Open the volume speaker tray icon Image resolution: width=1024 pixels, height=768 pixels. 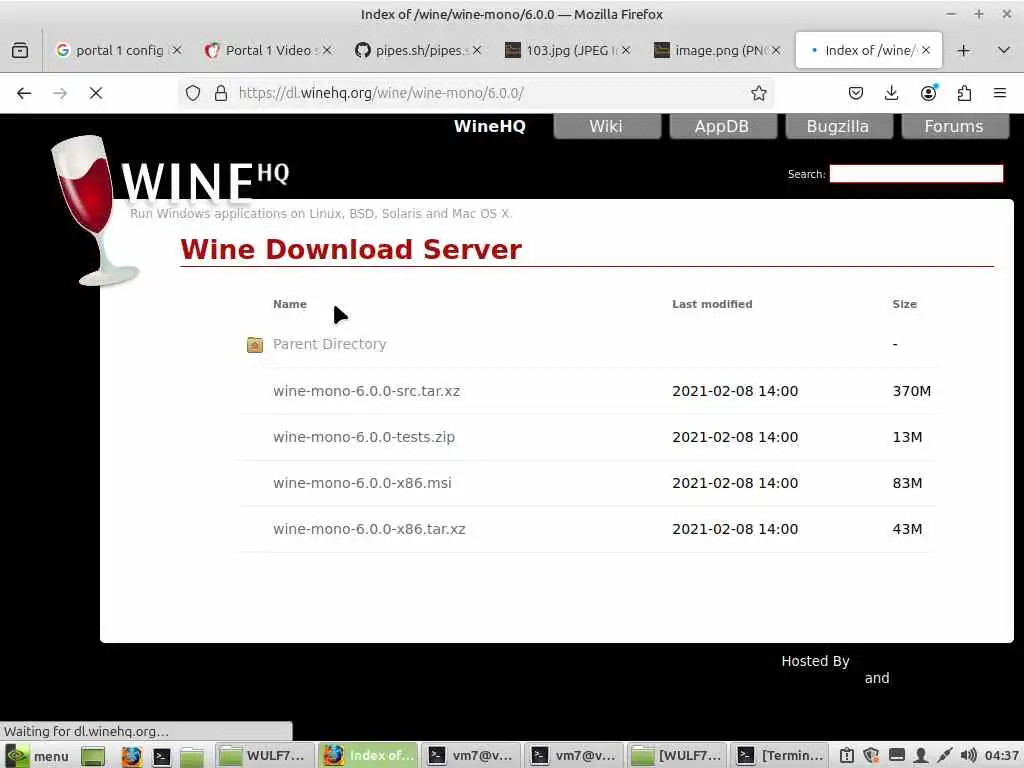[x=968, y=756]
